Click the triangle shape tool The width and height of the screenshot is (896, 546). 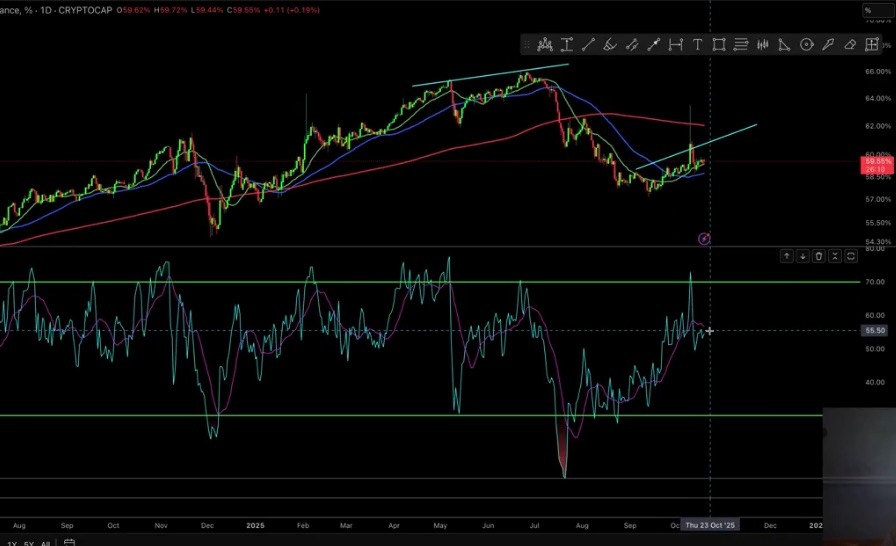coord(784,44)
